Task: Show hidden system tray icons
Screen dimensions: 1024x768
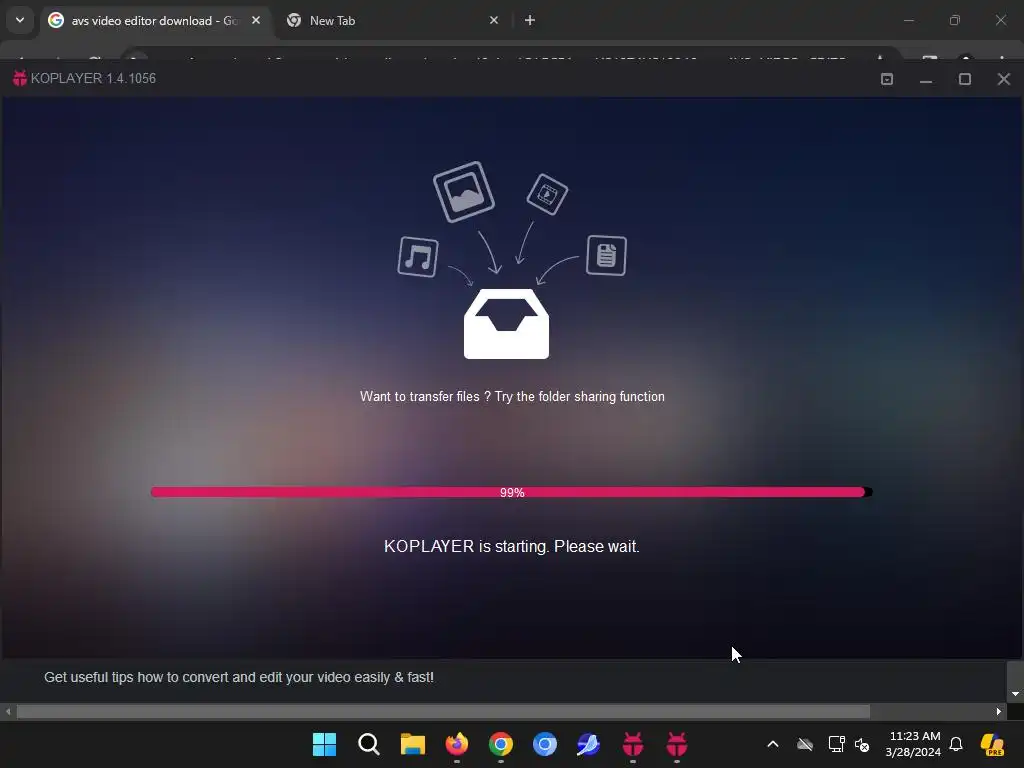Action: coord(773,744)
